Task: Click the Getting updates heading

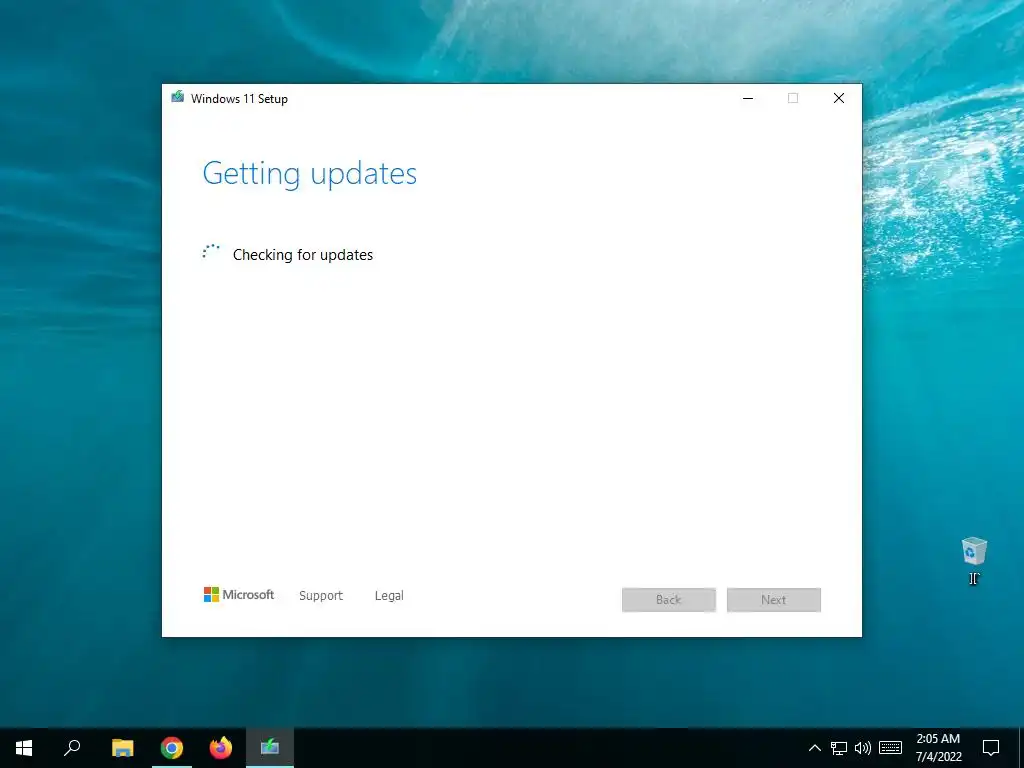Action: tap(310, 174)
